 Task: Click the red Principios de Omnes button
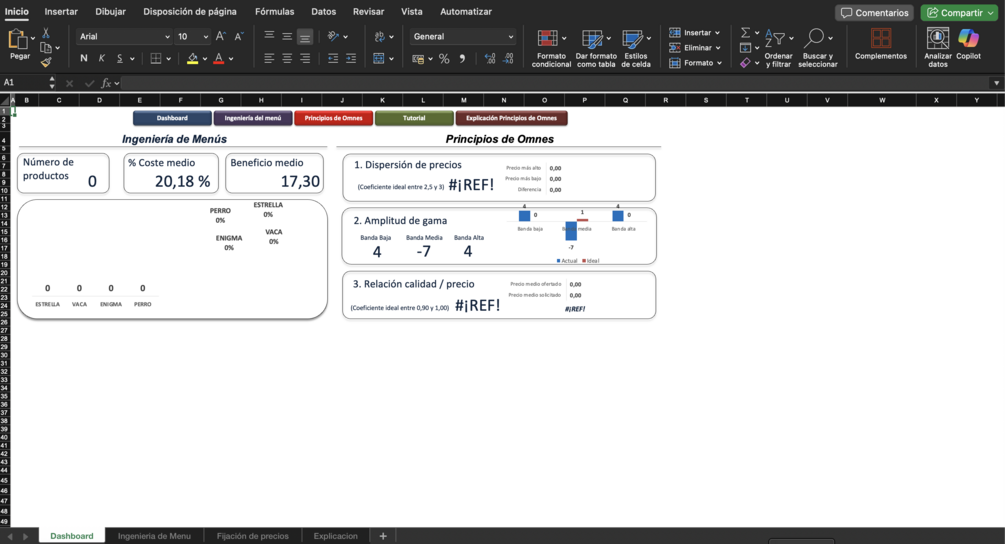pyautogui.click(x=333, y=118)
